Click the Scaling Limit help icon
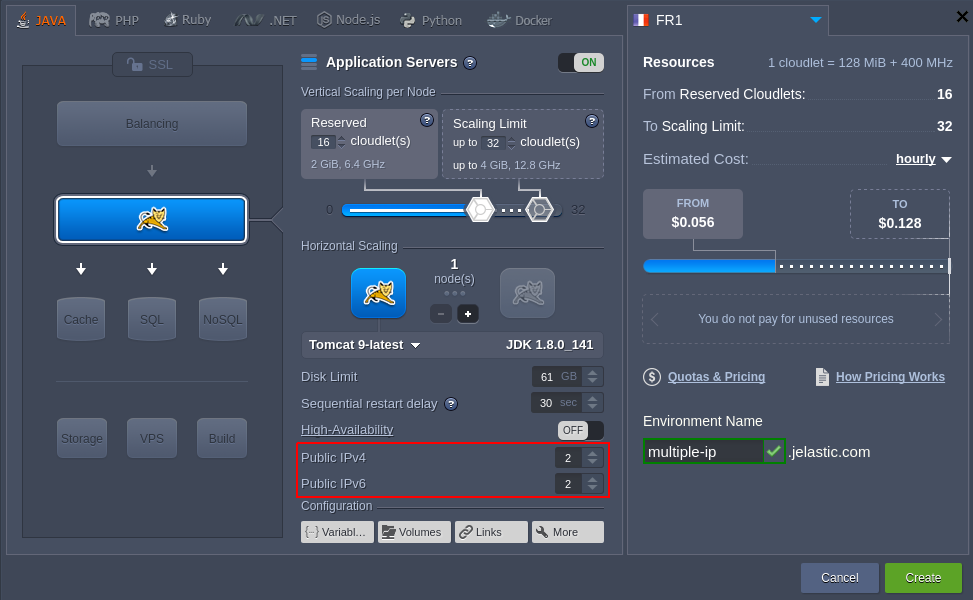Screen dimensions: 973x600 tap(592, 121)
